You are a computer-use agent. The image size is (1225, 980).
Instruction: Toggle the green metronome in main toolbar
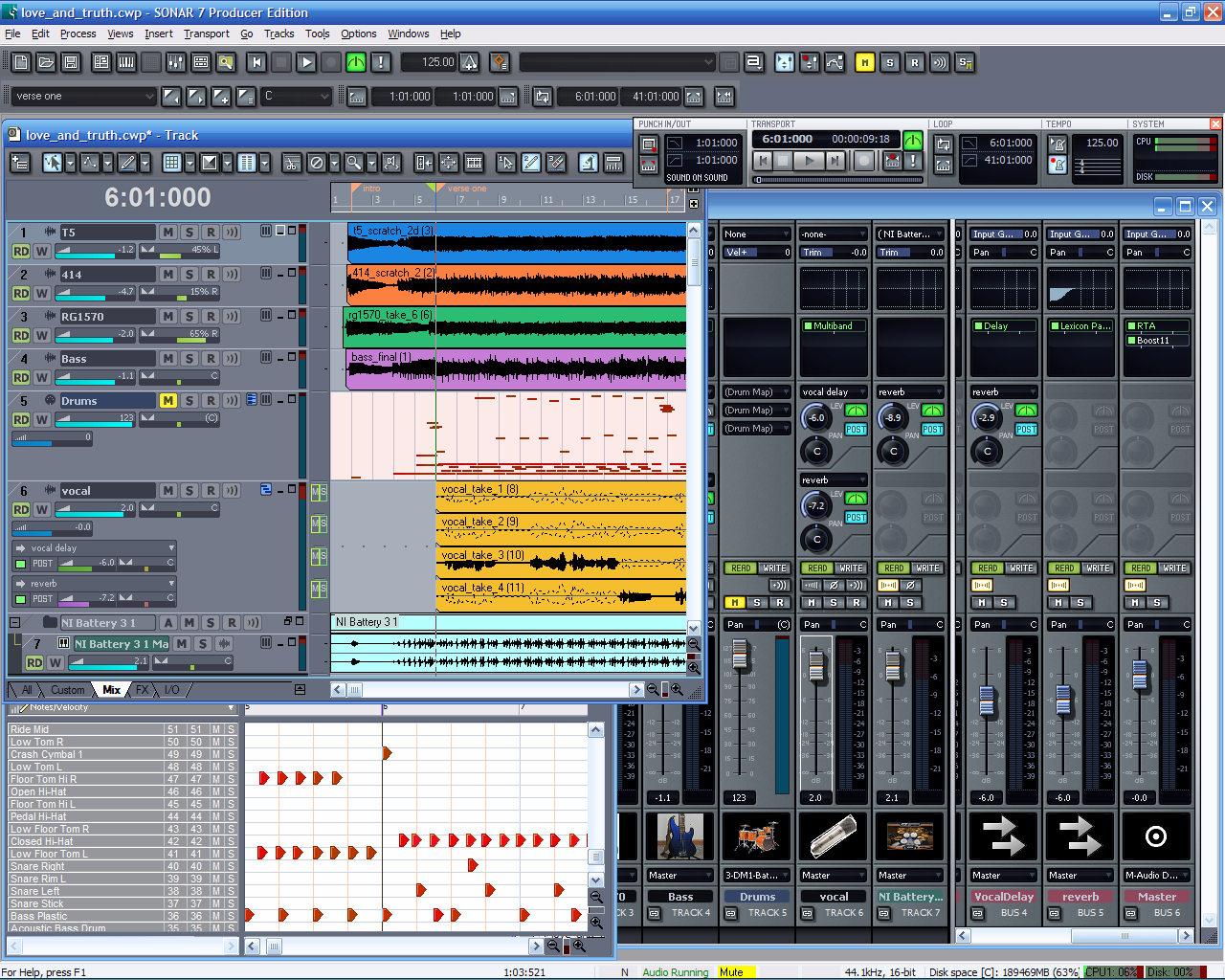(x=356, y=62)
